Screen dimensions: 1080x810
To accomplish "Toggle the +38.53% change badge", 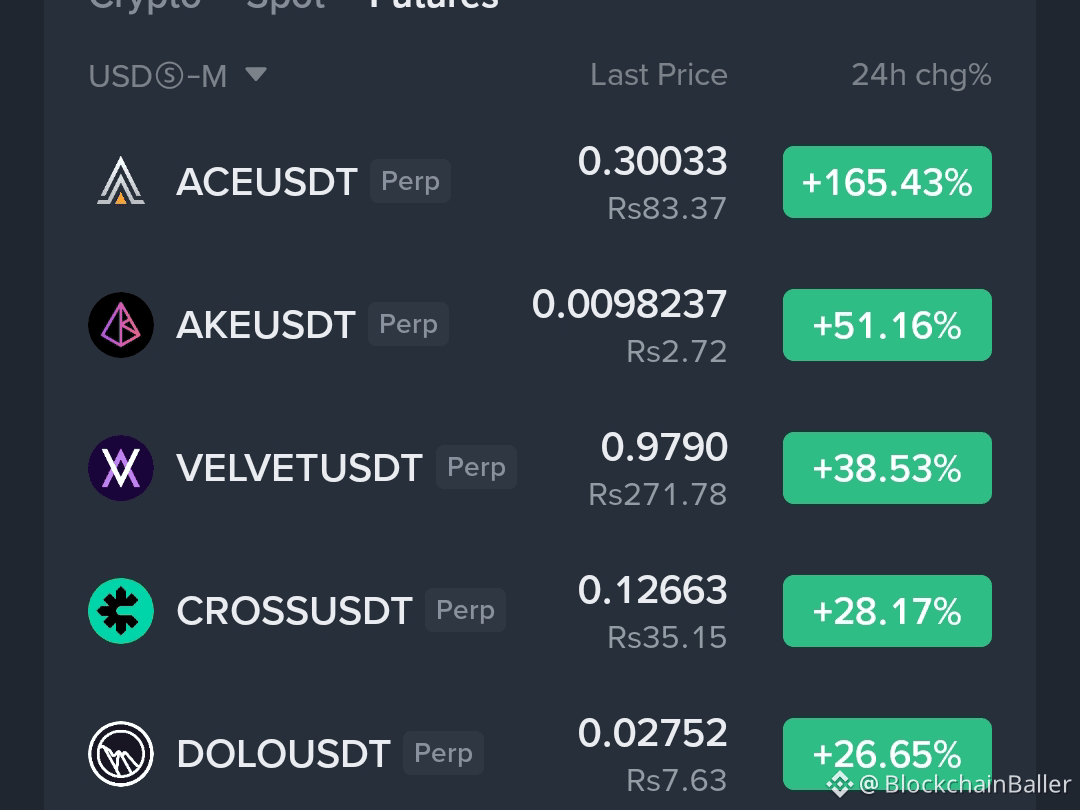I will click(887, 468).
